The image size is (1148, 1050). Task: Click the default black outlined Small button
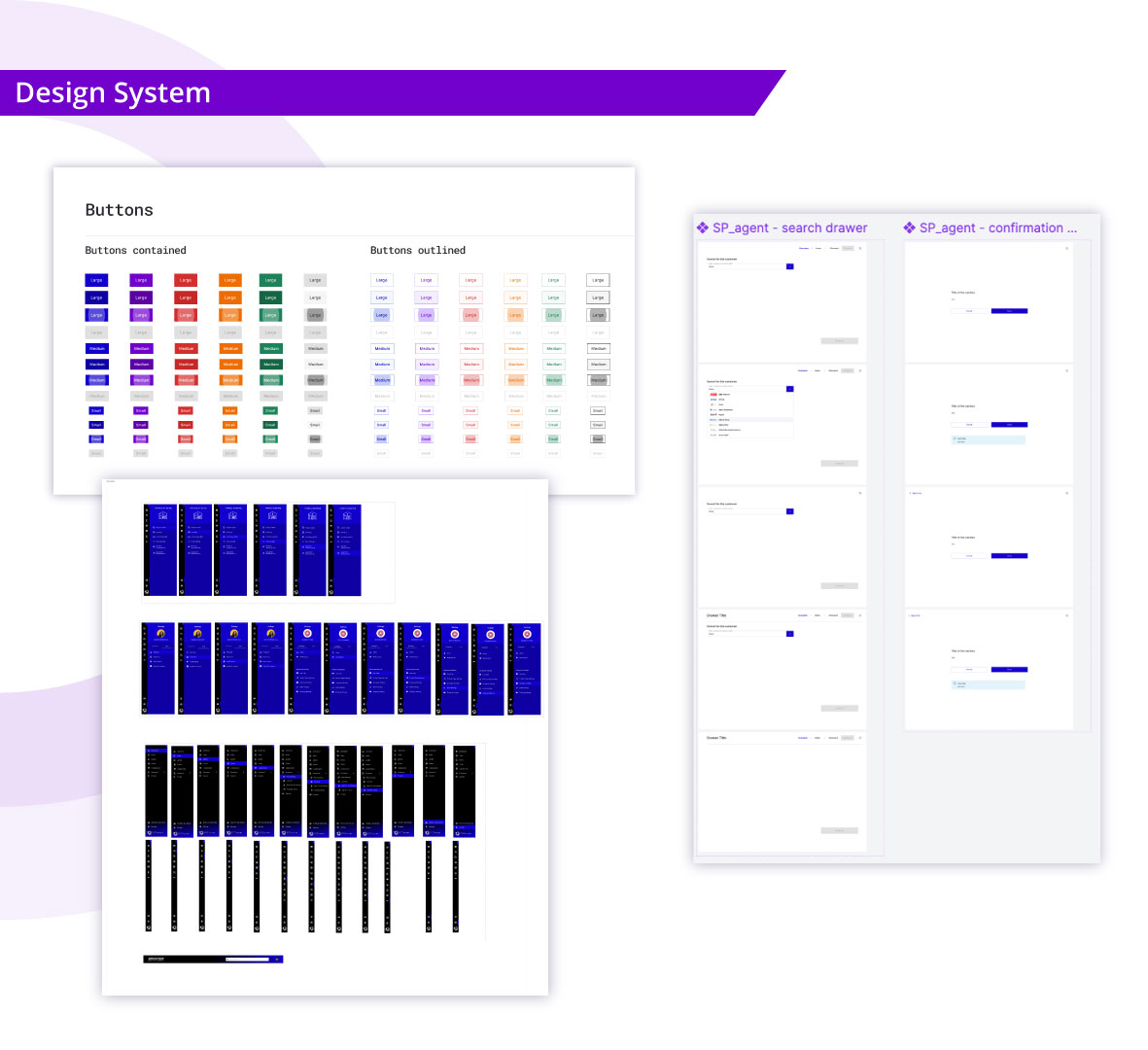[598, 411]
